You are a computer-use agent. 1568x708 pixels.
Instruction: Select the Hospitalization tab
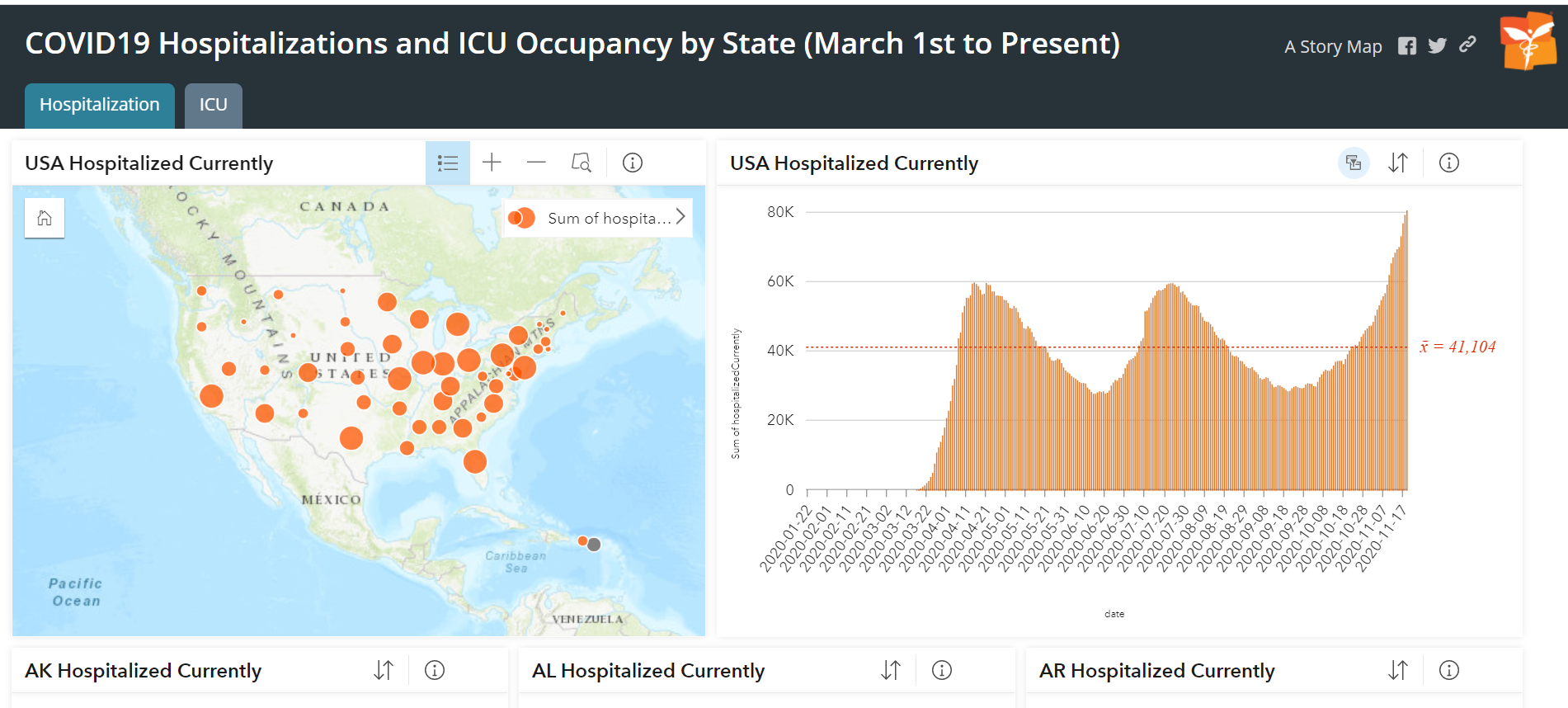pos(100,105)
